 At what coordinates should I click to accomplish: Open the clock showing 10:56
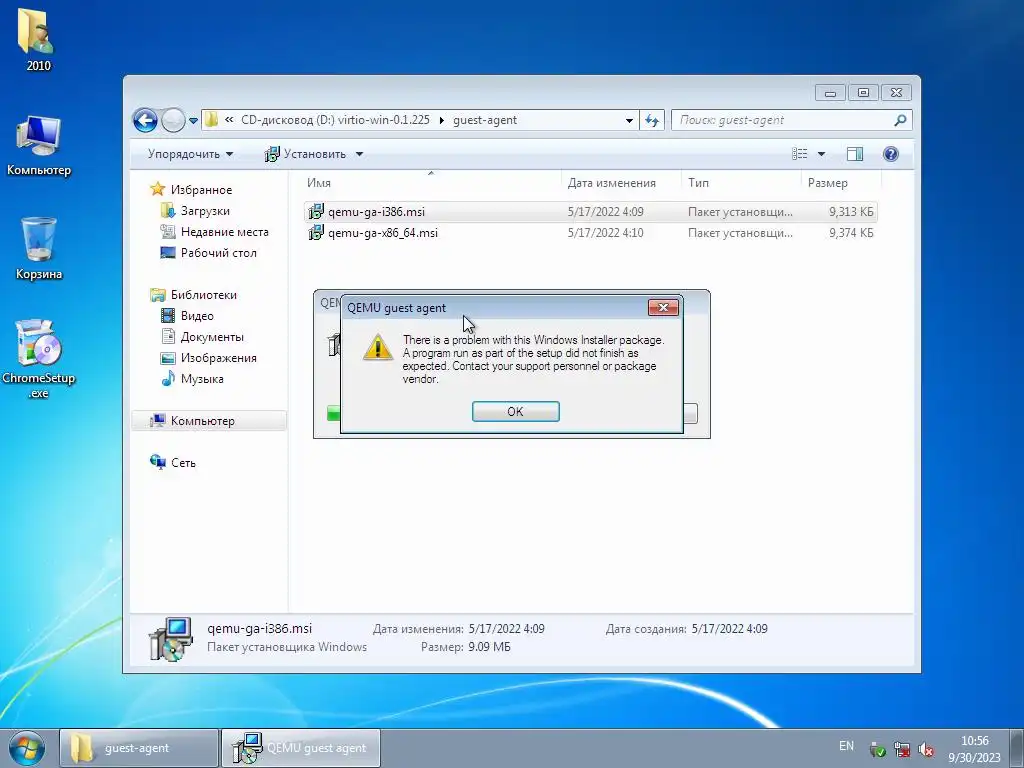(974, 749)
